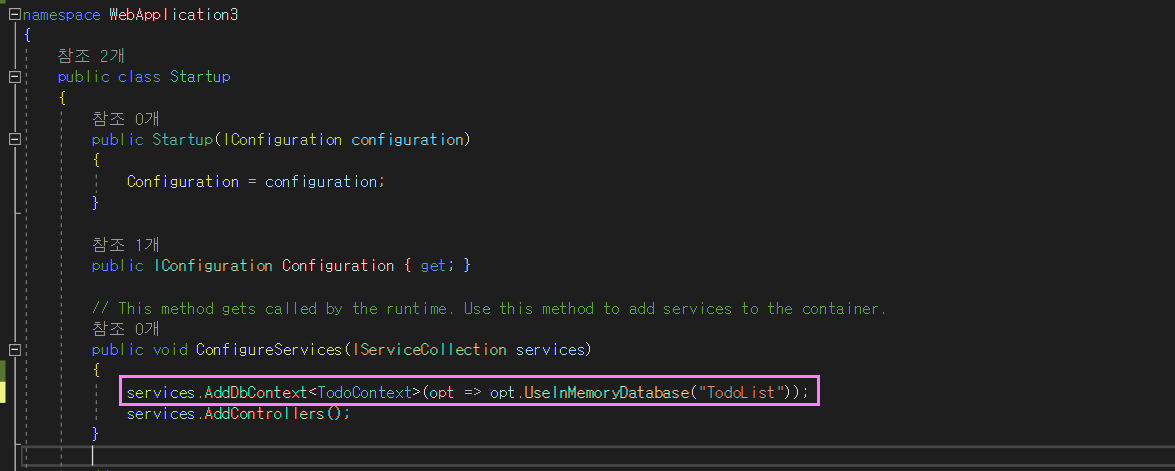
Task: Open the '참조 2개' CodeLens above Startup class
Action: [89, 55]
